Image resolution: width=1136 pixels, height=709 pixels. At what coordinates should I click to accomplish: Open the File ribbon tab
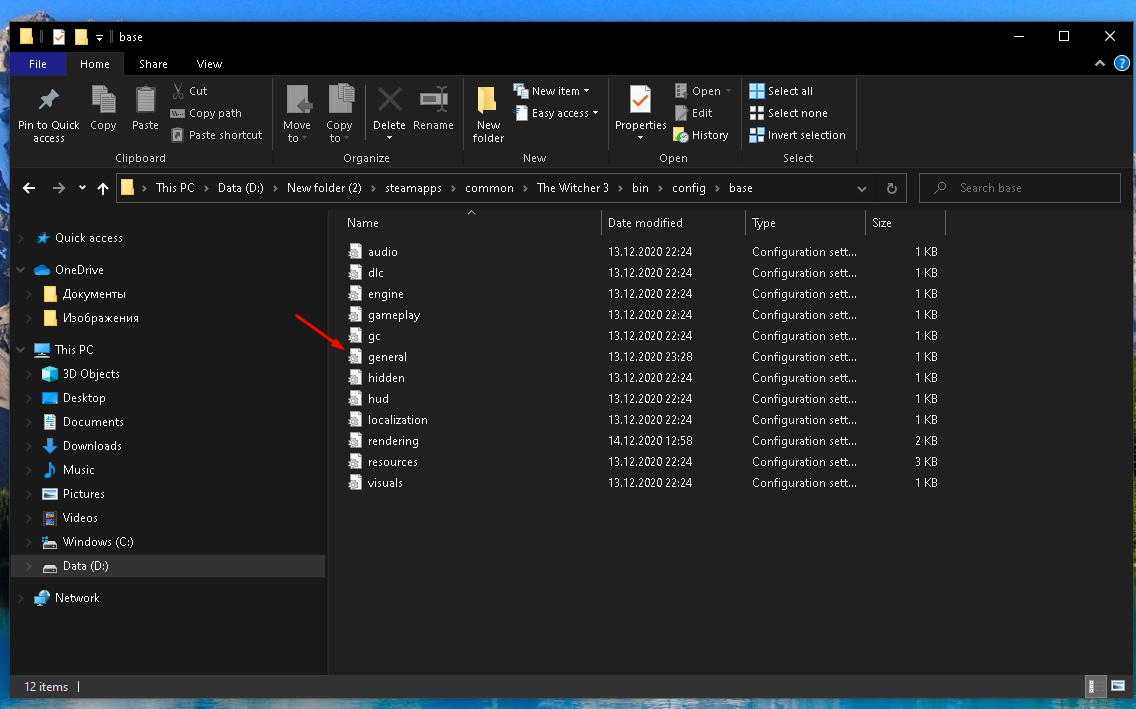point(38,64)
